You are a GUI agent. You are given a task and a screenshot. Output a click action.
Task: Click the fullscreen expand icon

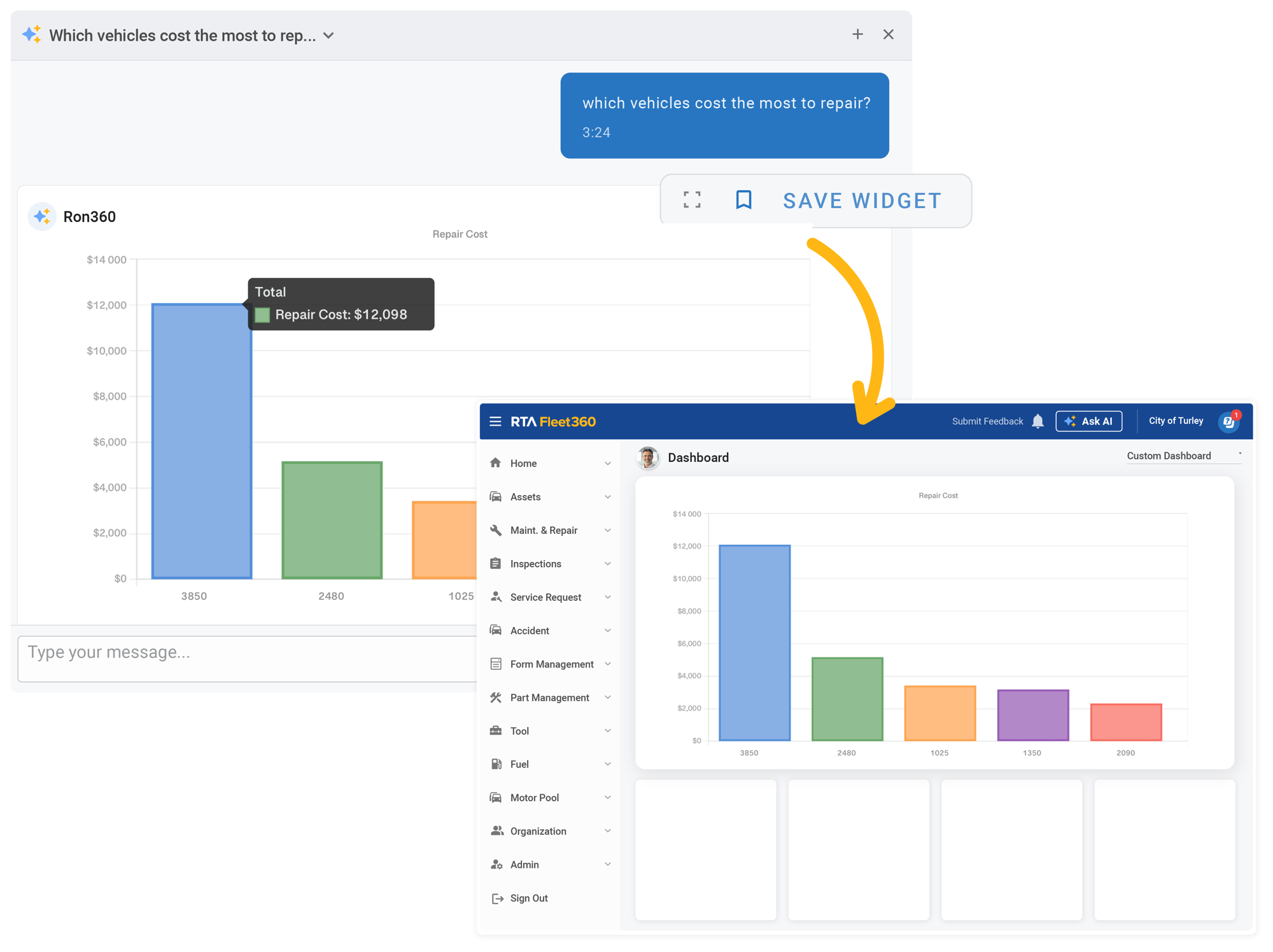tap(693, 200)
